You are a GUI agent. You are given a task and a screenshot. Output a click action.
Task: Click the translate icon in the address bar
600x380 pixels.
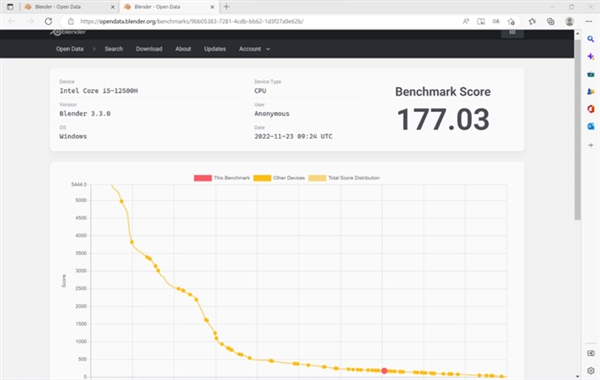click(x=496, y=21)
